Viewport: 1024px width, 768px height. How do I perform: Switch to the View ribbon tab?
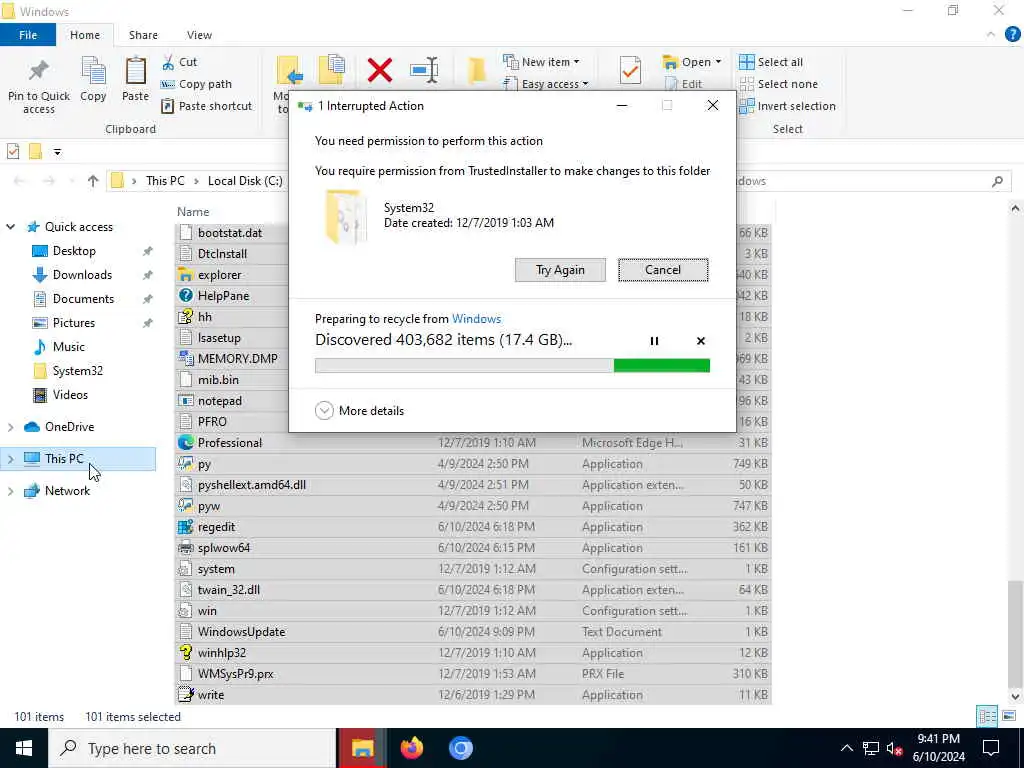click(x=199, y=35)
